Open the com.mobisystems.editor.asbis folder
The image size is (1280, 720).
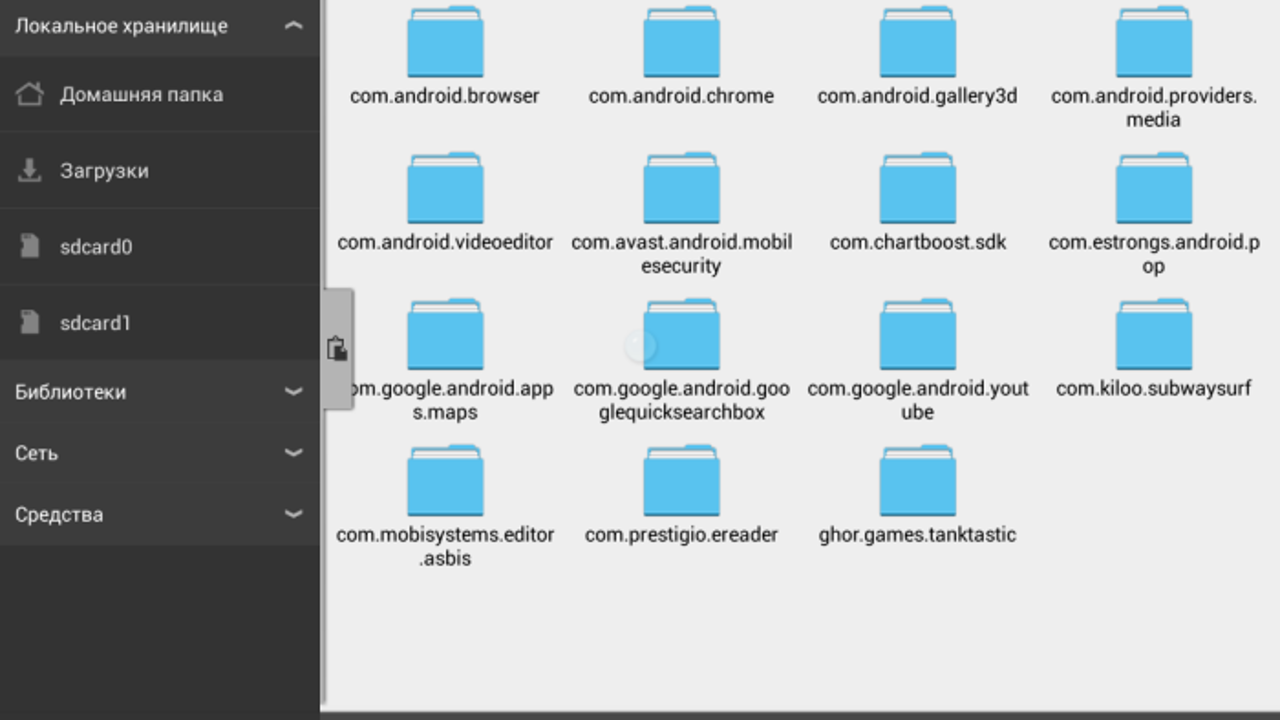tap(445, 483)
